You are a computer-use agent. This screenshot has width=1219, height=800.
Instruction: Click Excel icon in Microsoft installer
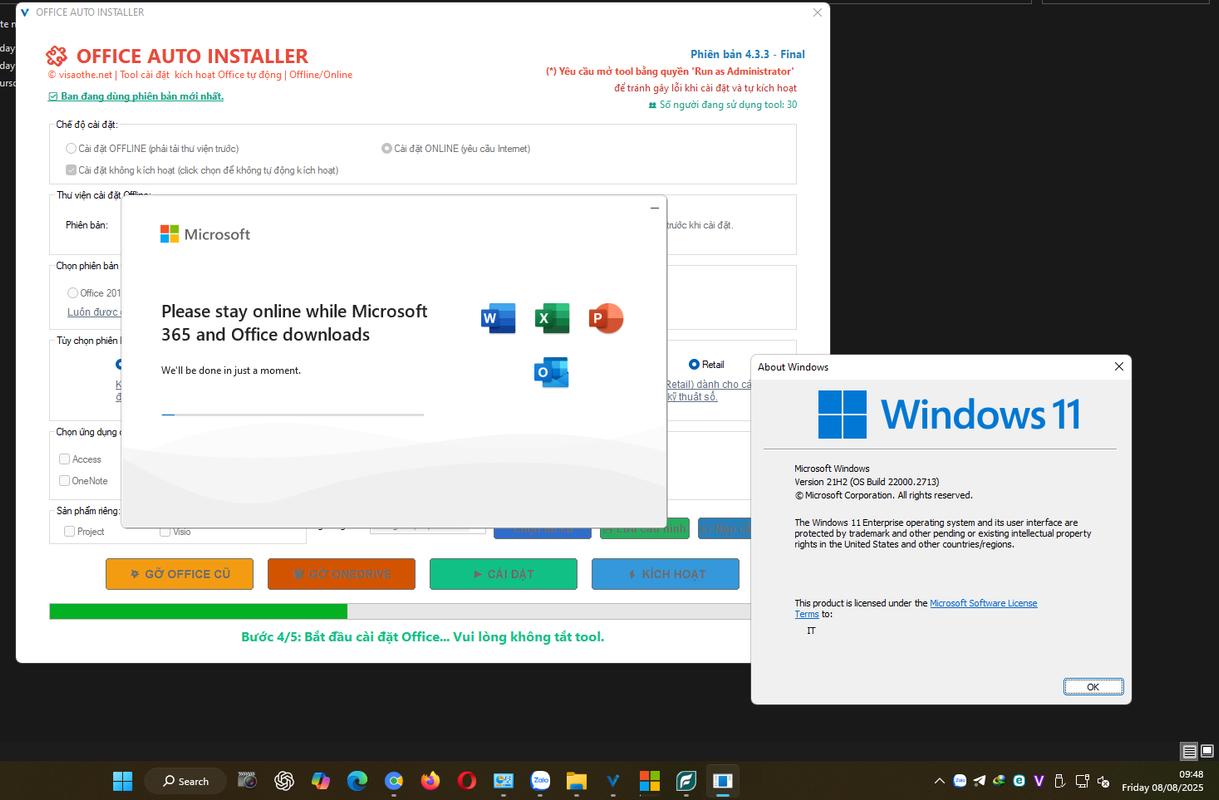552,318
